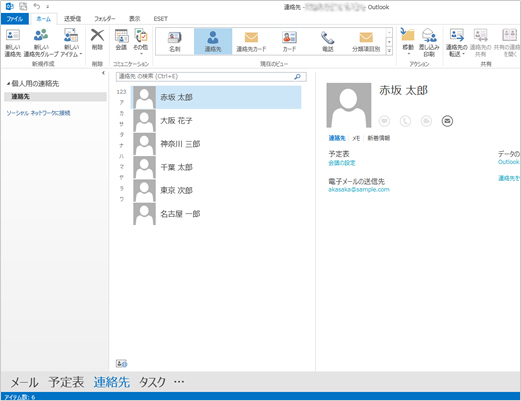Click 大阪 花子's avatar thumbnail
This screenshot has width=521, height=401.
tap(144, 121)
